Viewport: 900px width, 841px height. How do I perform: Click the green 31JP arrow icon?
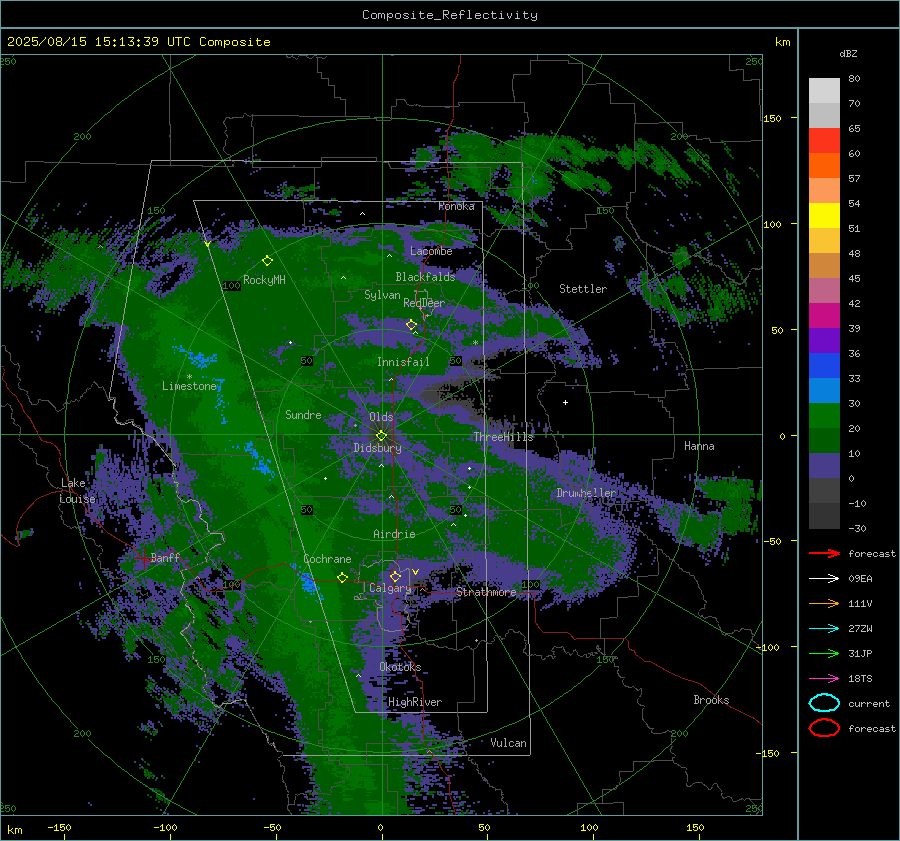(x=824, y=653)
